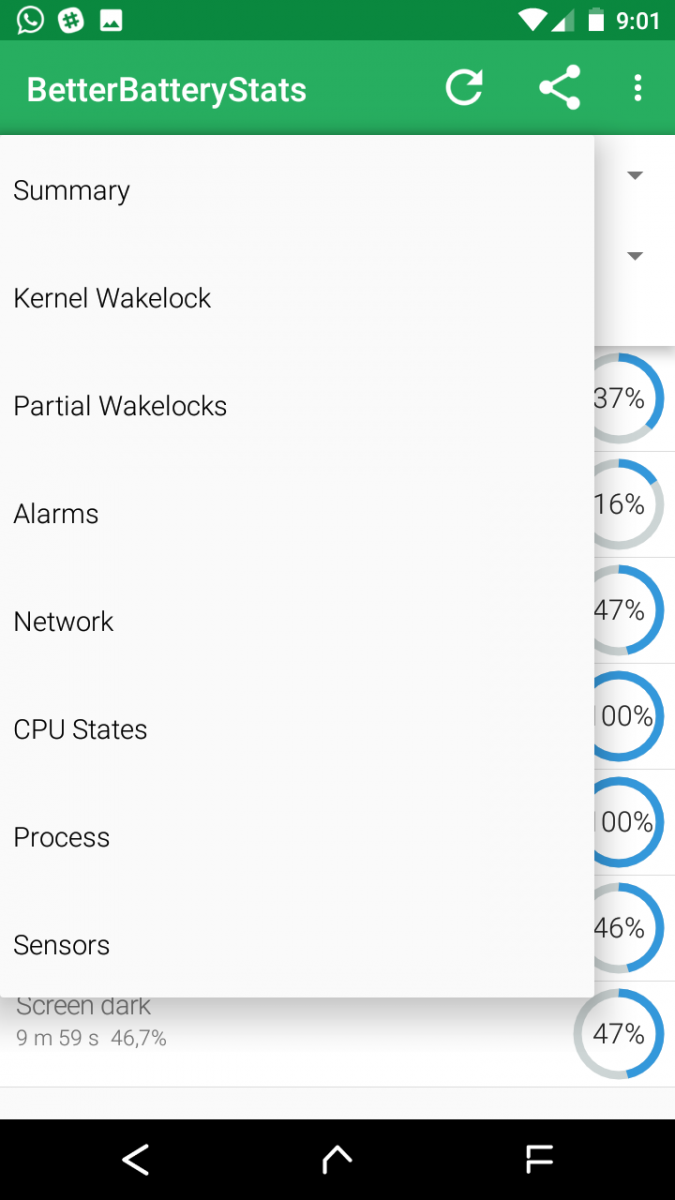This screenshot has width=675, height=1200.
Task: Choose Partial Wakelocks view
Action: point(120,406)
